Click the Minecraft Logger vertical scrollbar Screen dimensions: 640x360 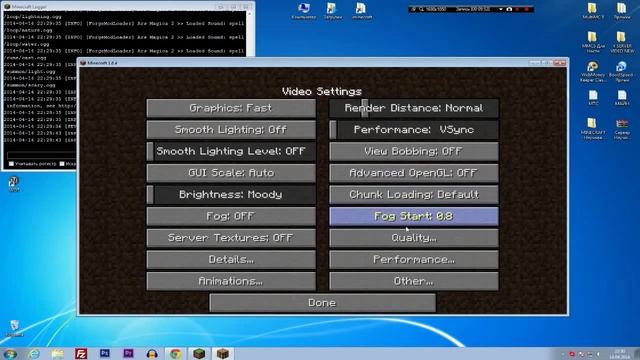click(x=249, y=33)
